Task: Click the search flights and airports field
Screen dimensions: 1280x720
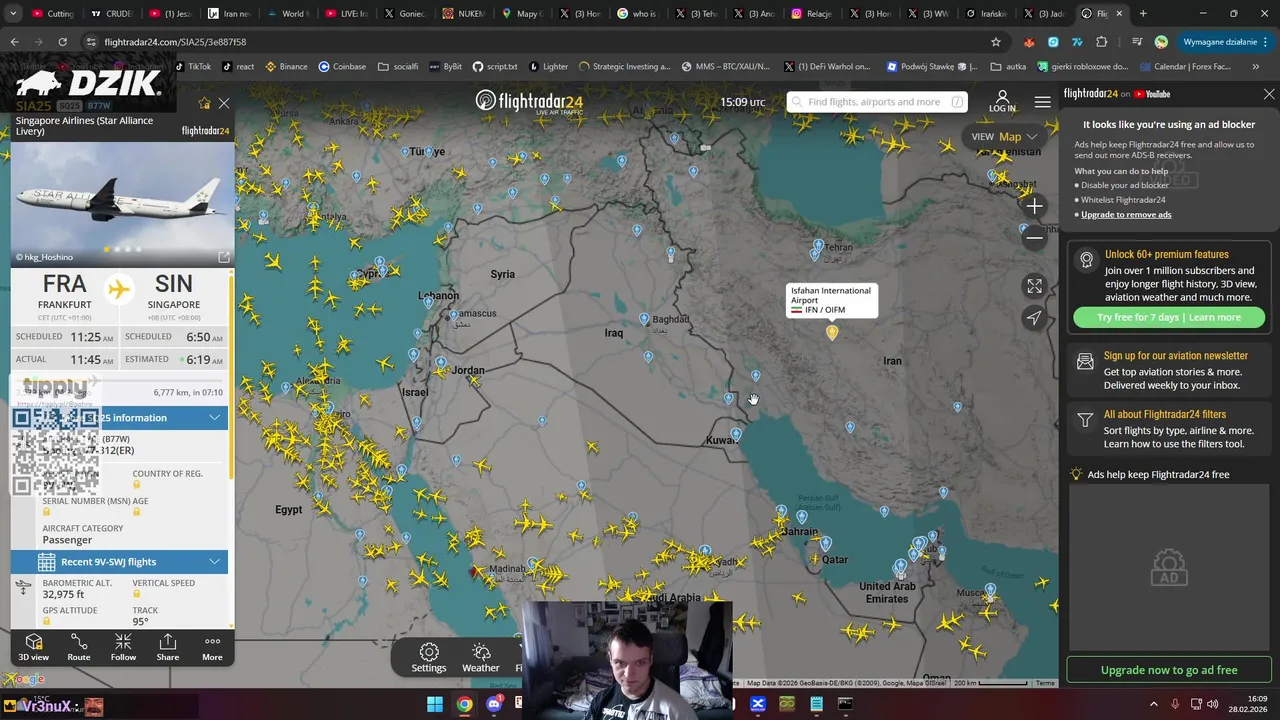Action: 877,102
